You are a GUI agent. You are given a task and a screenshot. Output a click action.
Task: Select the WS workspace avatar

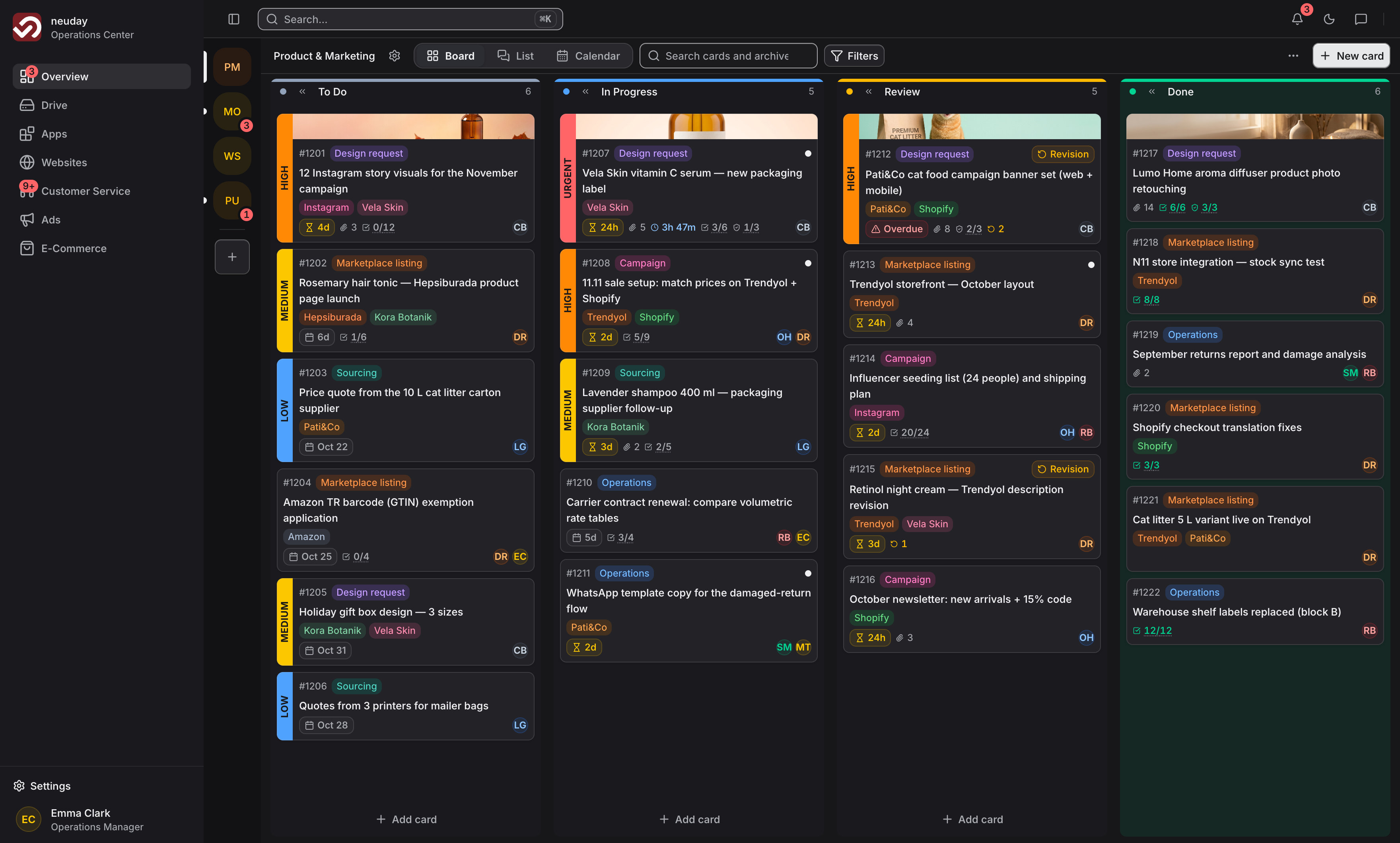coord(232,156)
